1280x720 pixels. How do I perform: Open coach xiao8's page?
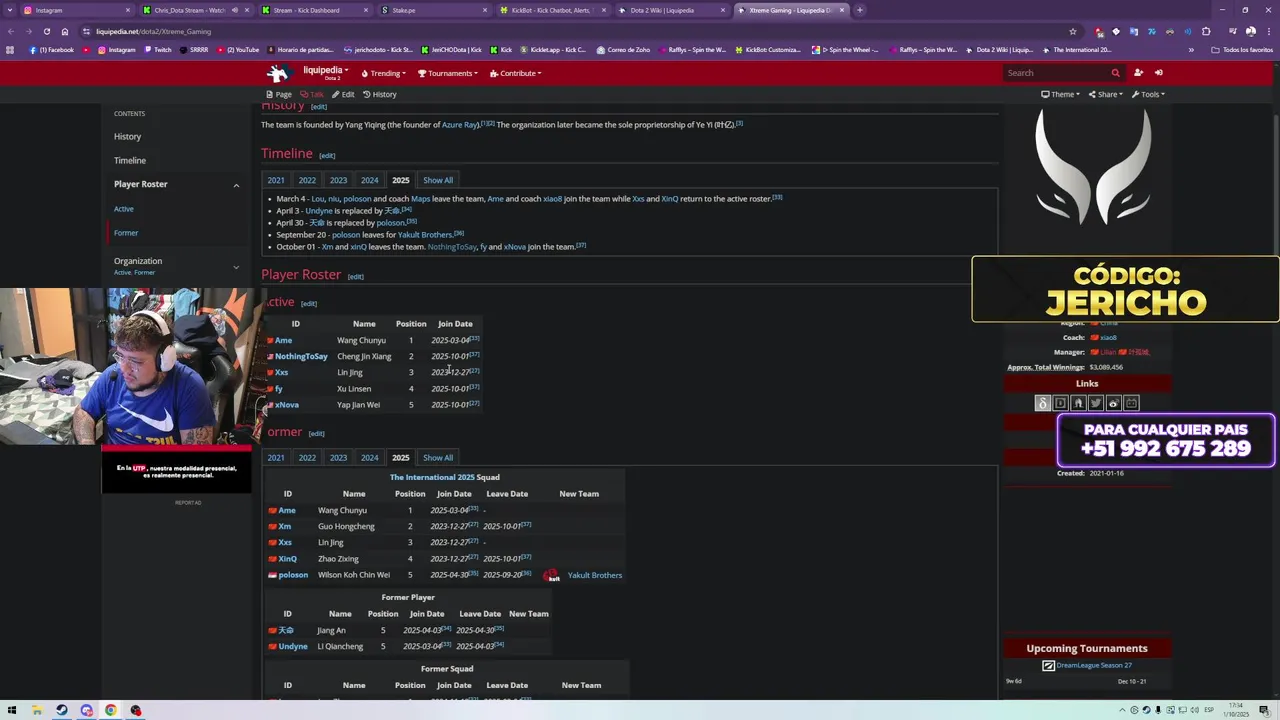[x=1108, y=338]
